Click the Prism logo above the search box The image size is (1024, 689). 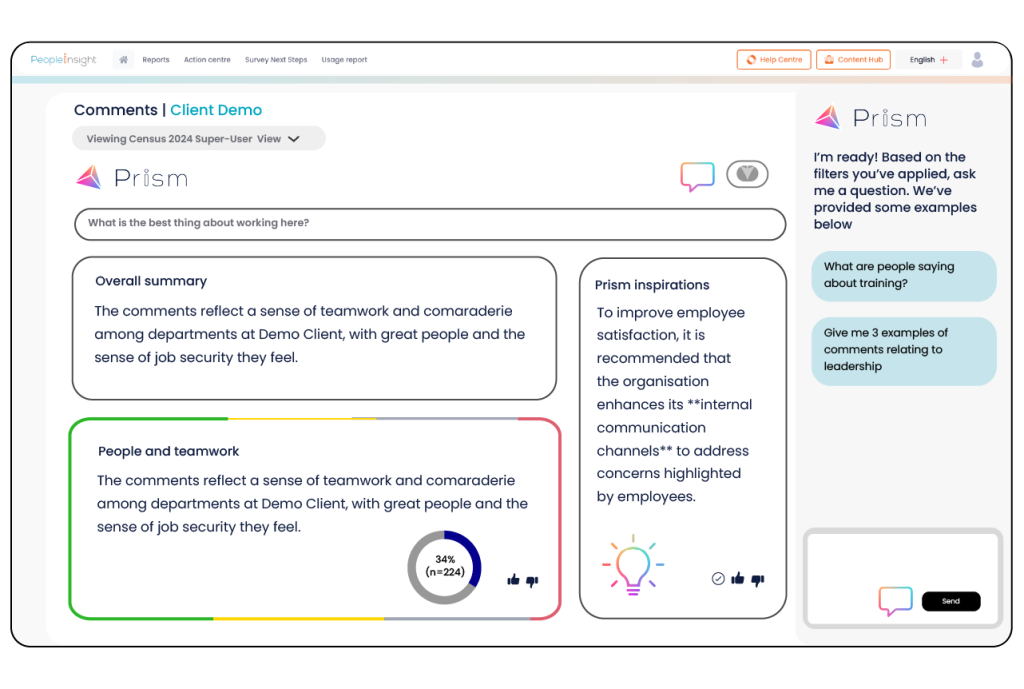click(132, 178)
